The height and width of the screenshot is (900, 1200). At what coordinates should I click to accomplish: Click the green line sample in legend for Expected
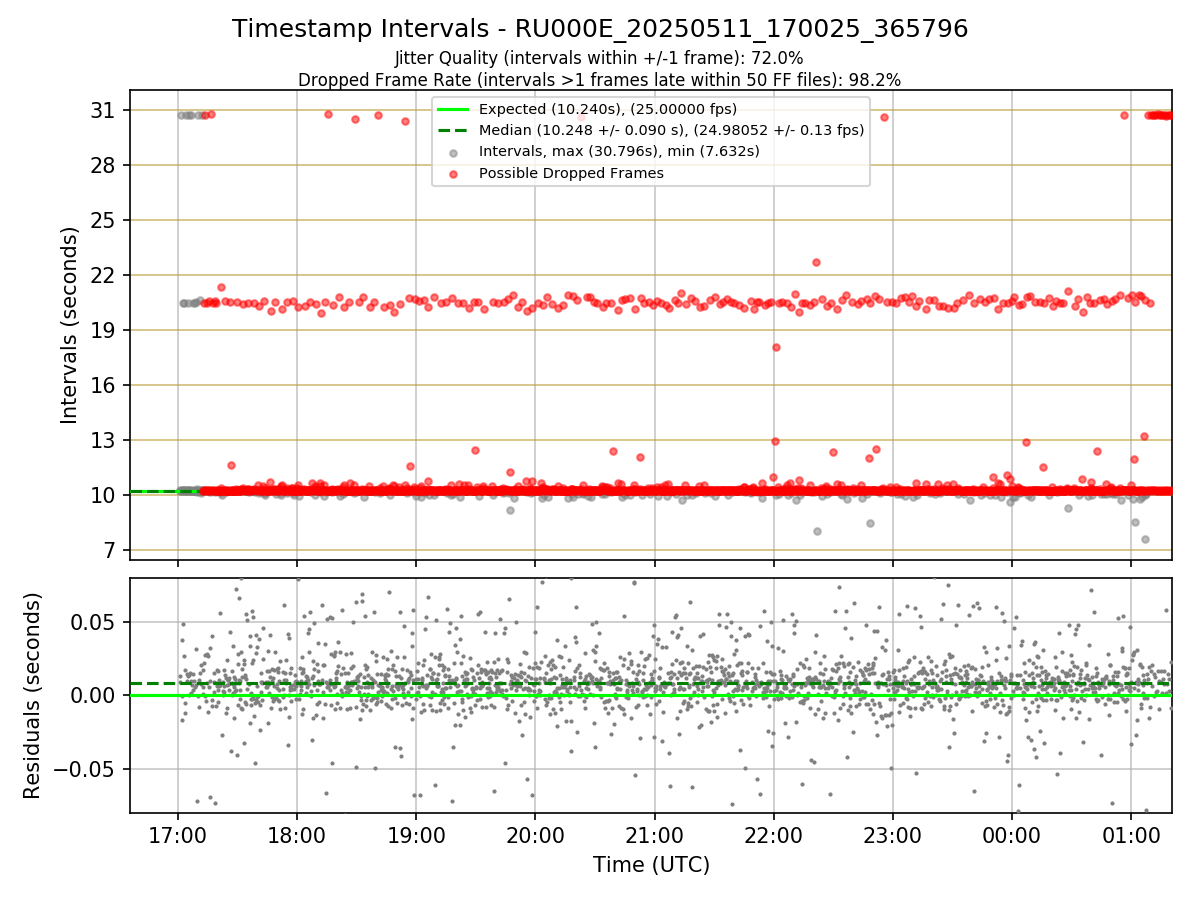453,109
